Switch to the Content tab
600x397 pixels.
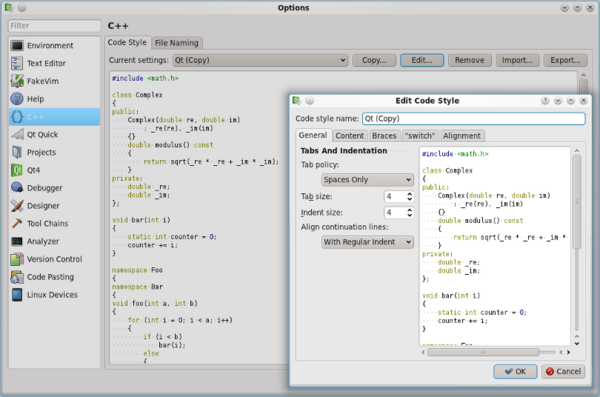[349, 136]
